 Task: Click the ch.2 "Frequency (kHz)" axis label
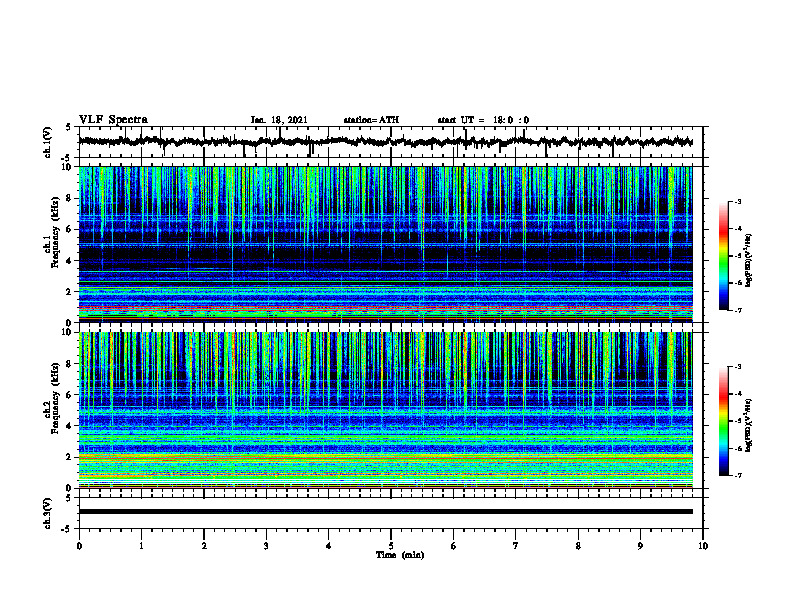(x=55, y=398)
